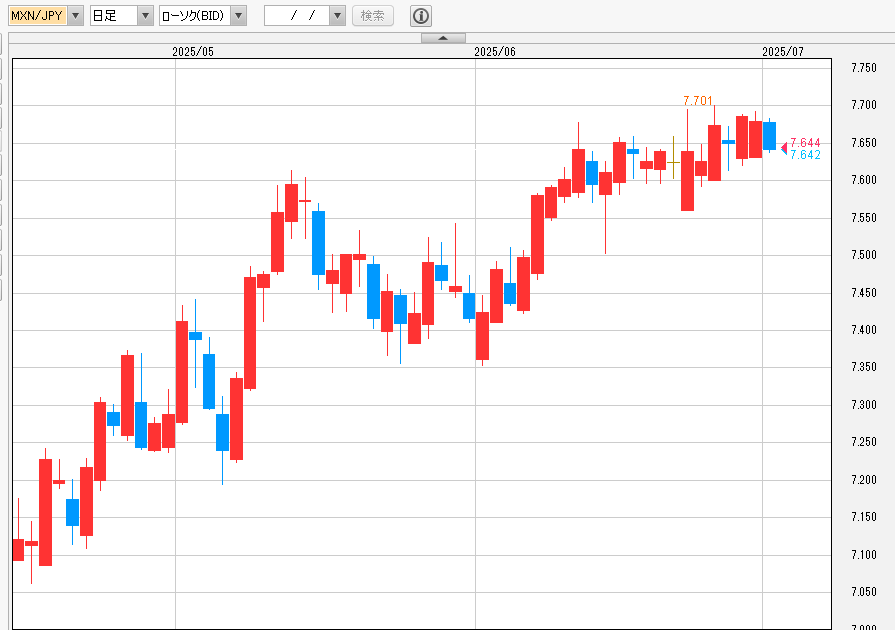Collapse the toolbar using the small up-triangle button
895x630 pixels.
tap(443, 38)
